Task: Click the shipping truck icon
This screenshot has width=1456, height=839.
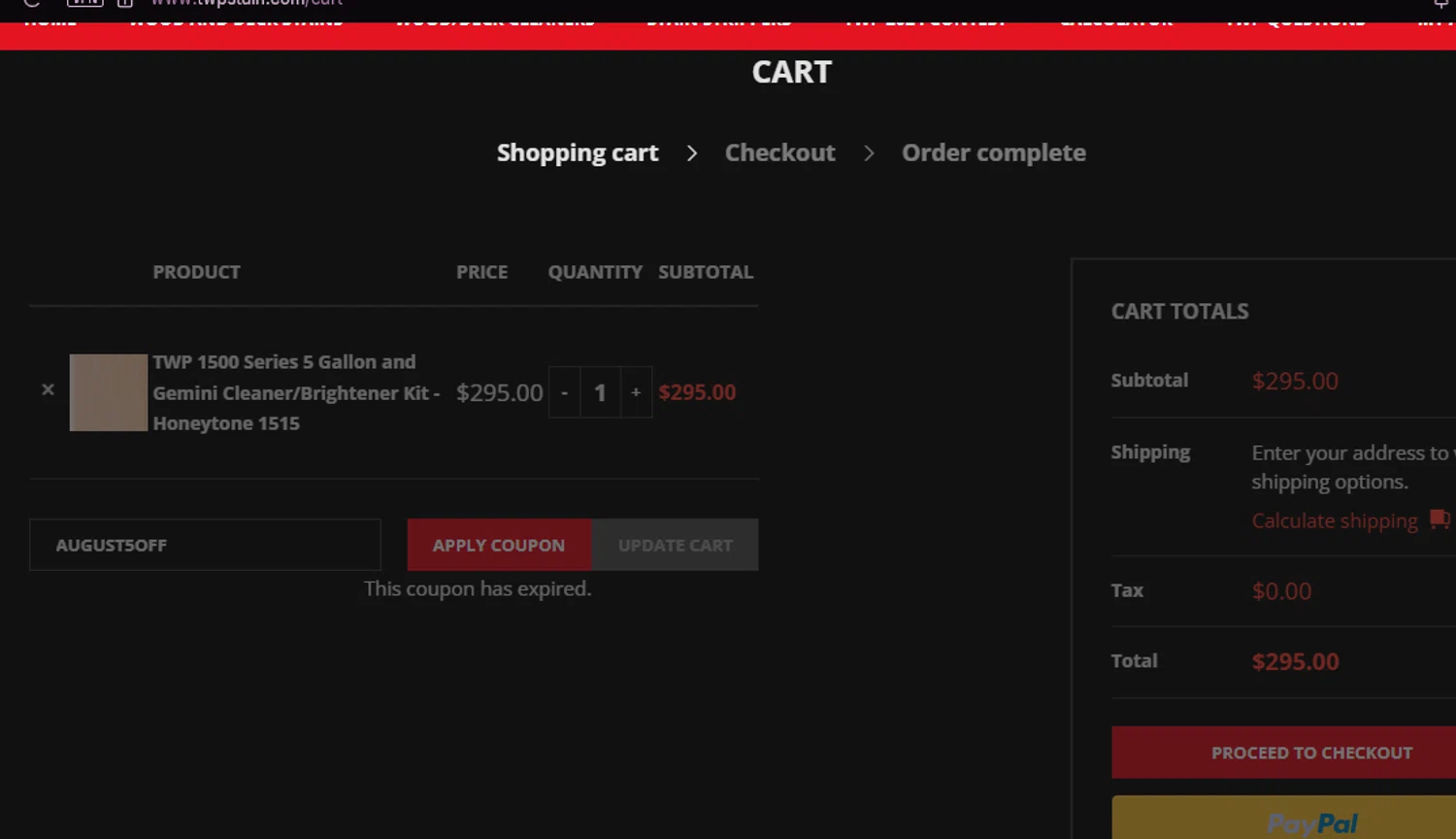Action: point(1439,520)
